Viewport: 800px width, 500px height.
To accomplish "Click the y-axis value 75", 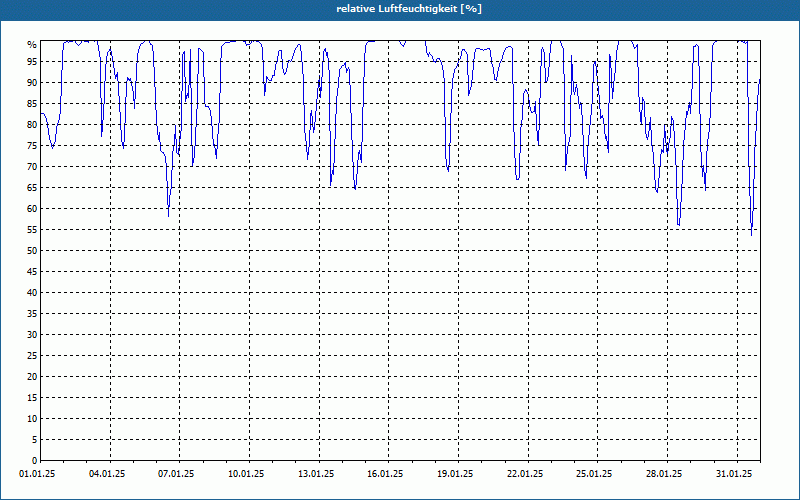I will pyautogui.click(x=32, y=146).
